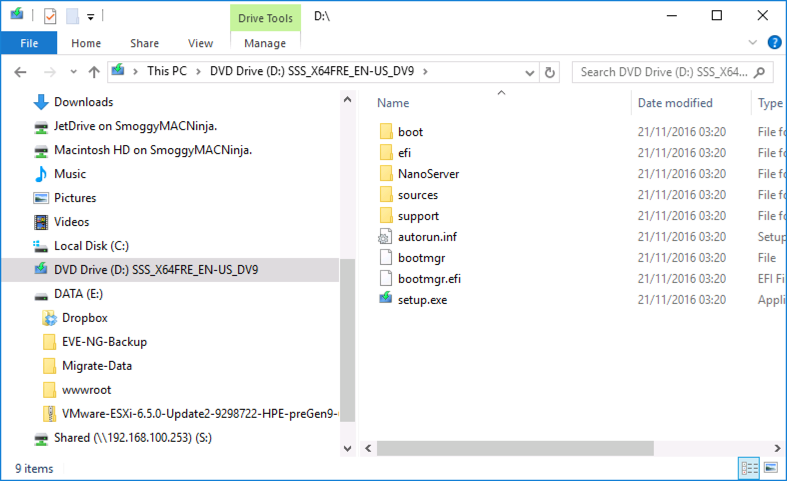Click the search magnifier icon

click(760, 72)
